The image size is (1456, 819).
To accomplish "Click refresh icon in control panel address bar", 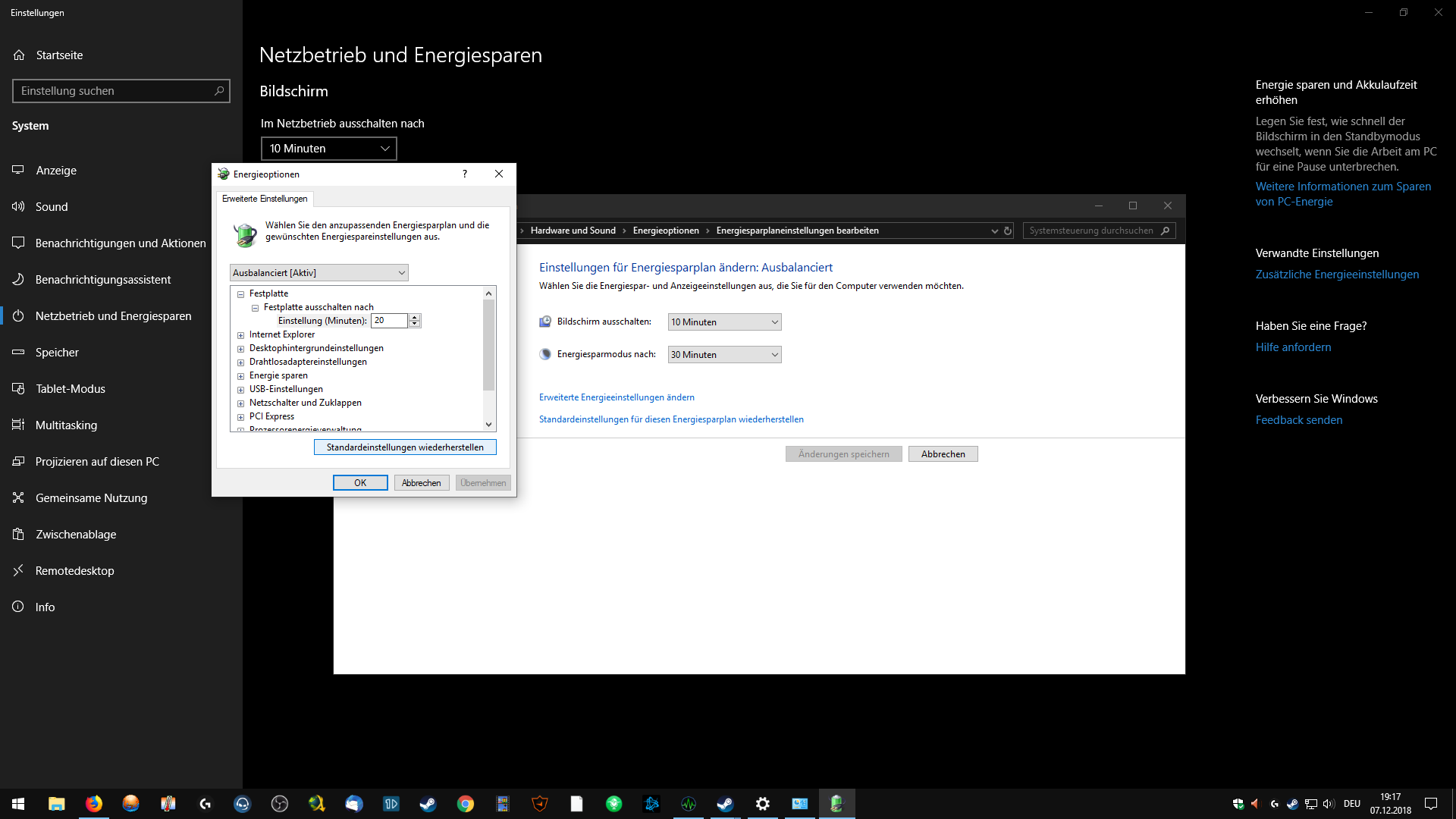I will (1008, 231).
